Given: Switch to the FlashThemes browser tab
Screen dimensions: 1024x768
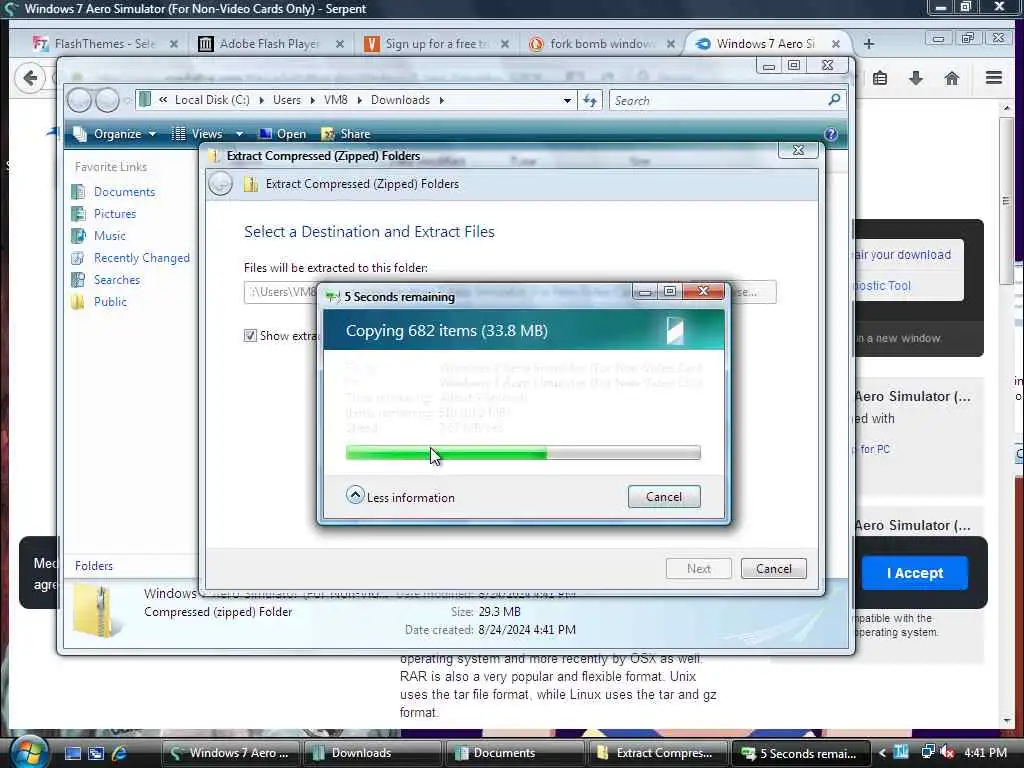Looking at the screenshot, I should pos(104,44).
